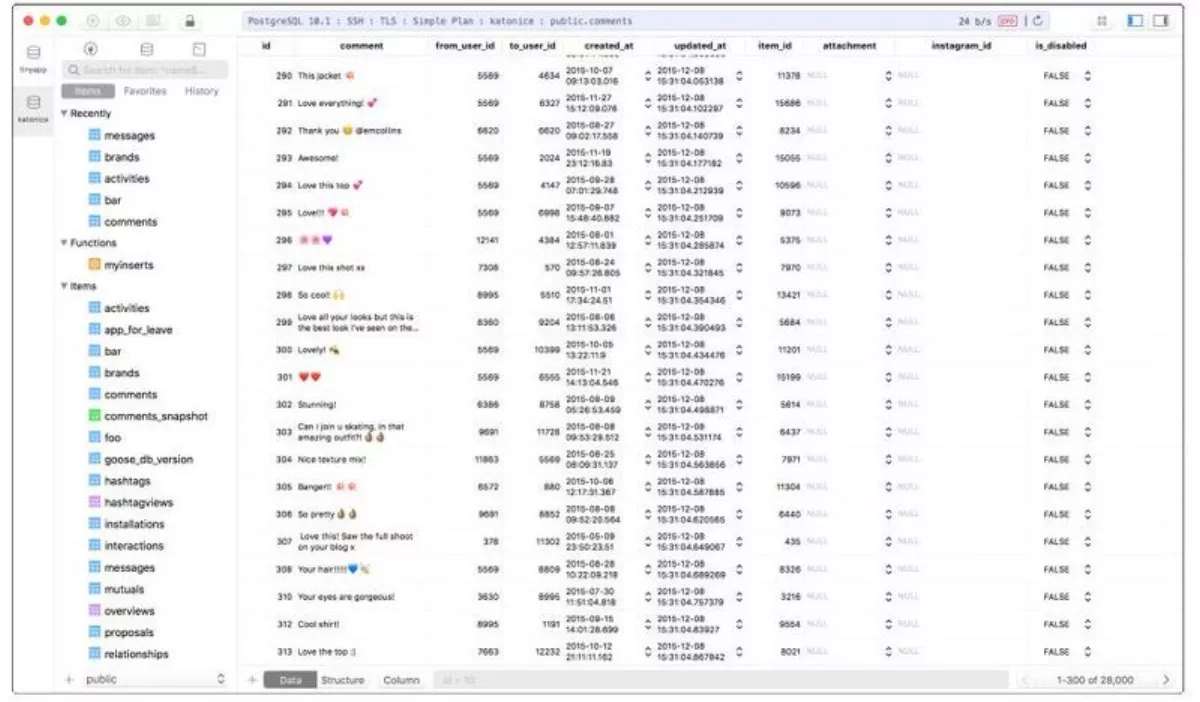Viewport: 1200px width, 702px height.
Task: Click the refresh icon in the connection bar
Action: point(1038,20)
